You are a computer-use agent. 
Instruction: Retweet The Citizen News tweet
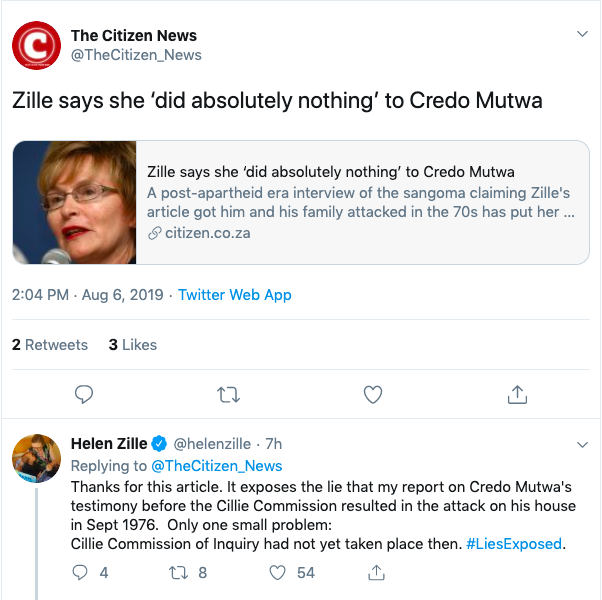coord(228,395)
